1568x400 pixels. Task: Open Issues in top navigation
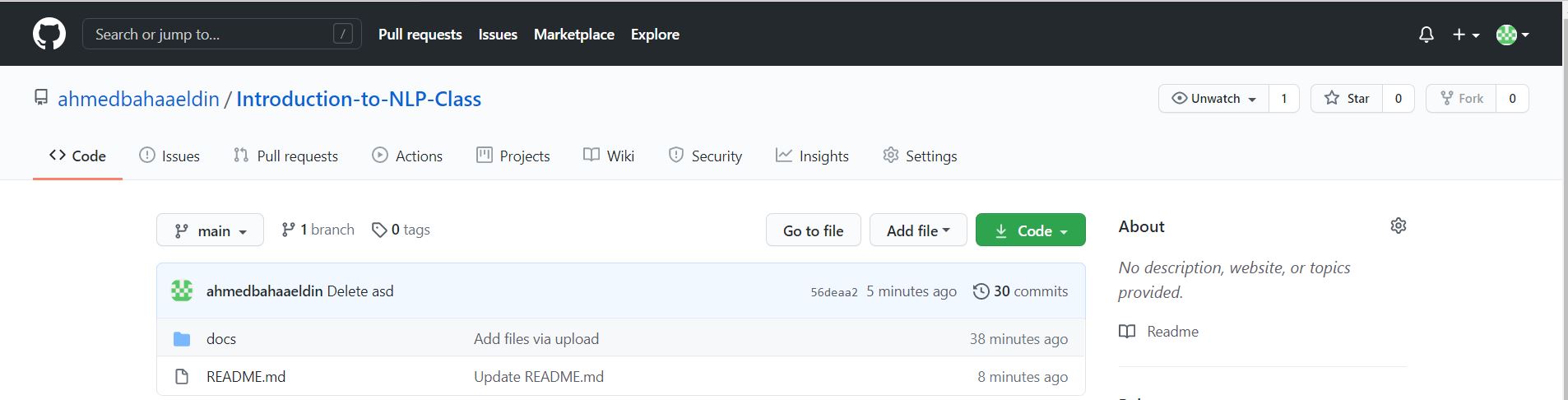tap(498, 35)
